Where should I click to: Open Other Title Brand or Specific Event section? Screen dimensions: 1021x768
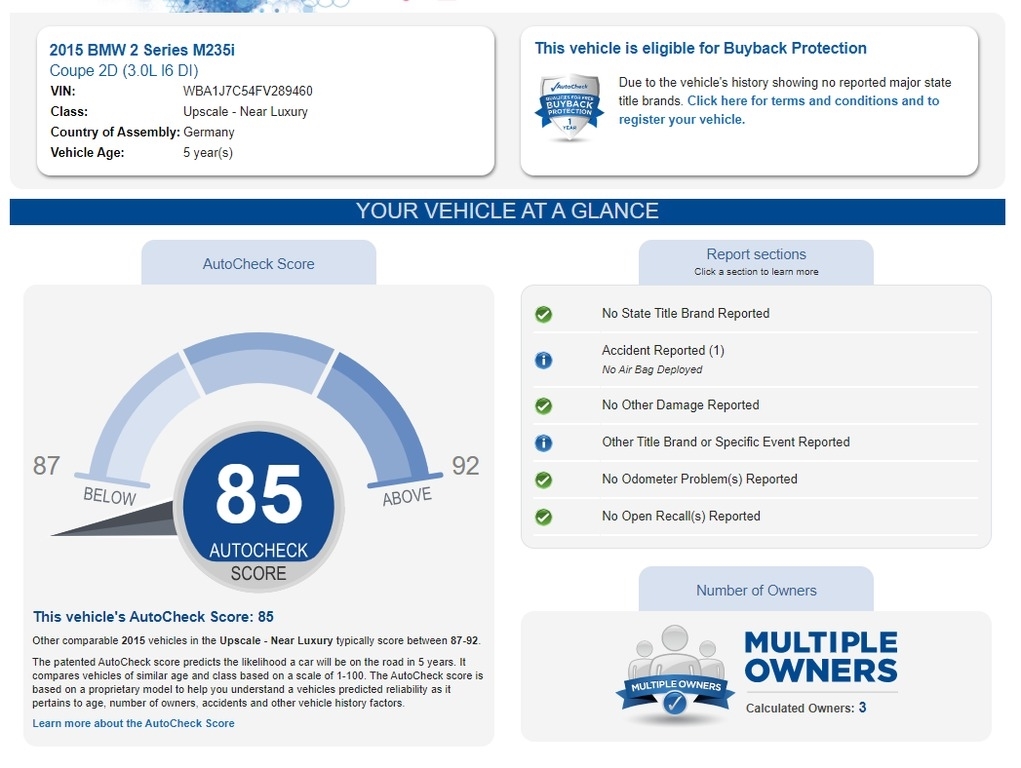pos(725,442)
